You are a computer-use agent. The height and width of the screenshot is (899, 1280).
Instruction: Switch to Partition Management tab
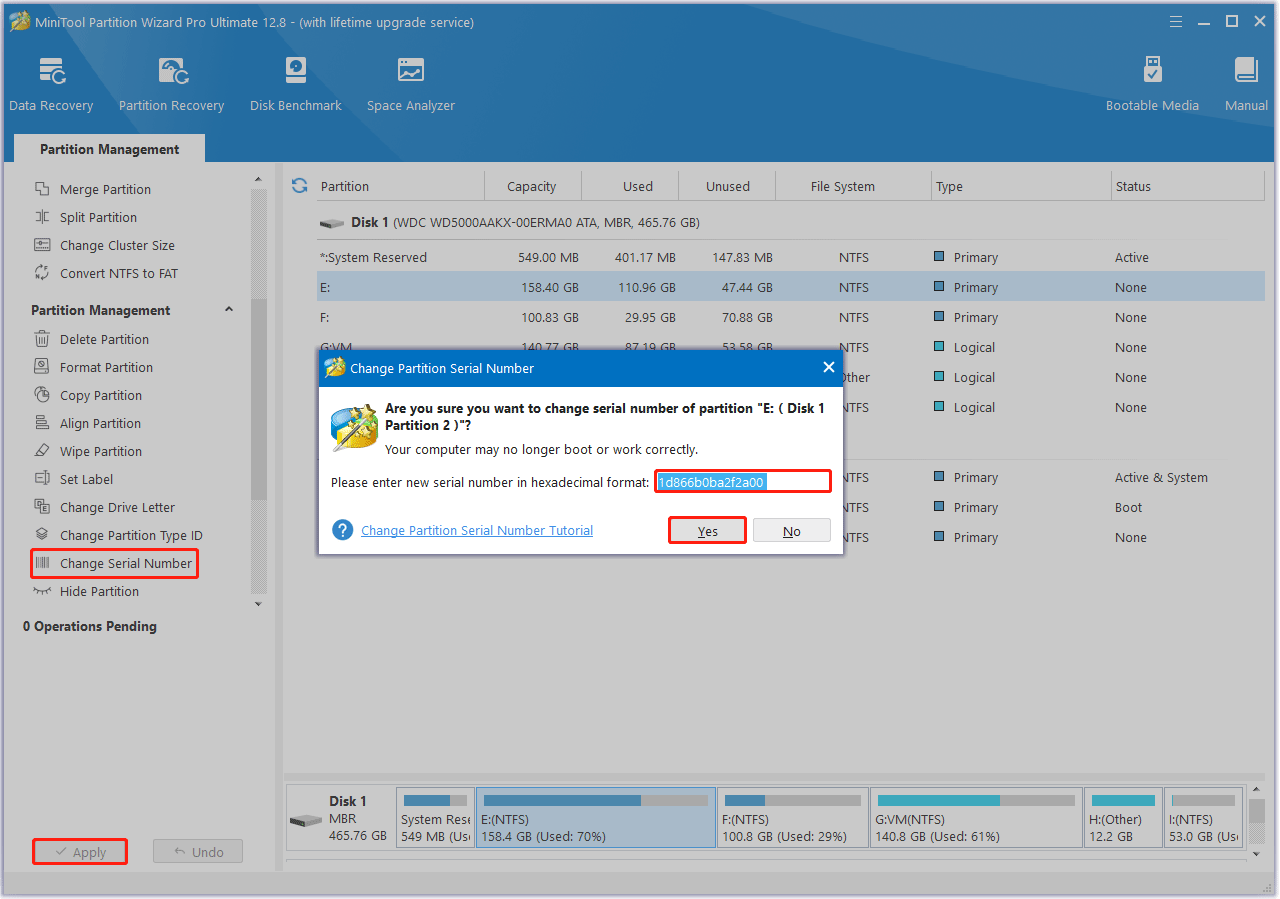pos(110,149)
